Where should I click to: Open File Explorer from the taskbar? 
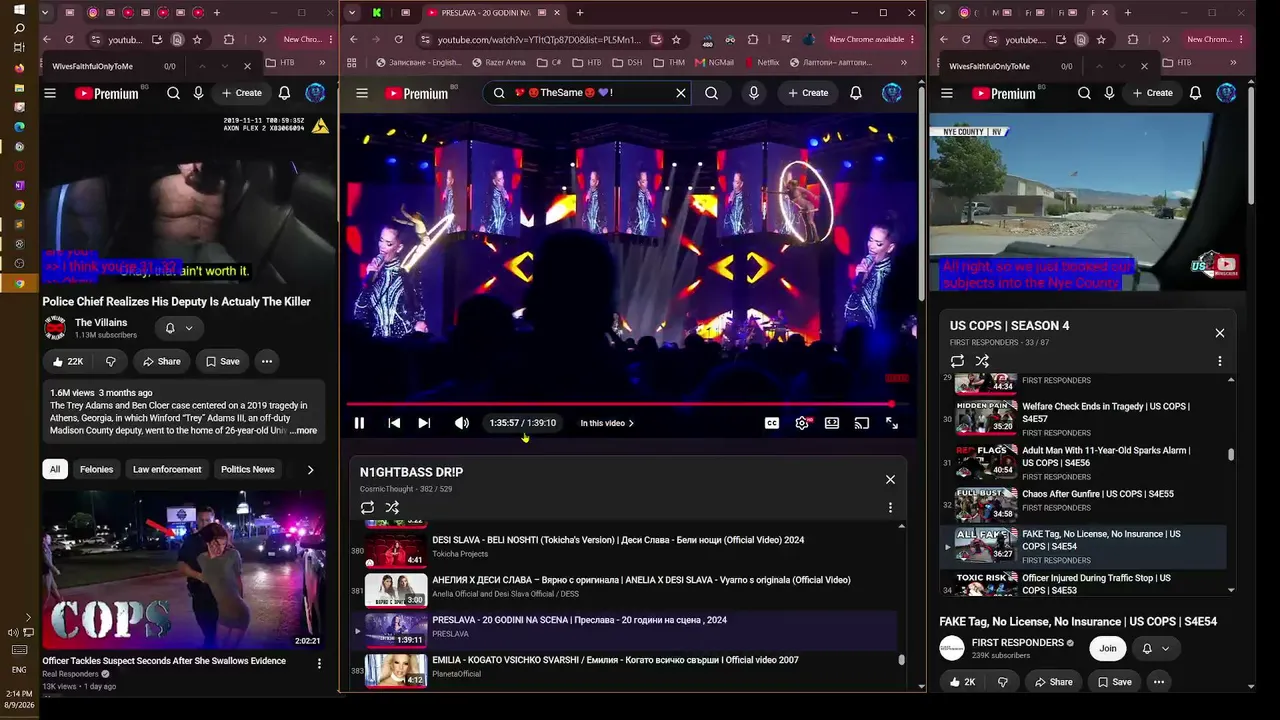tap(19, 87)
